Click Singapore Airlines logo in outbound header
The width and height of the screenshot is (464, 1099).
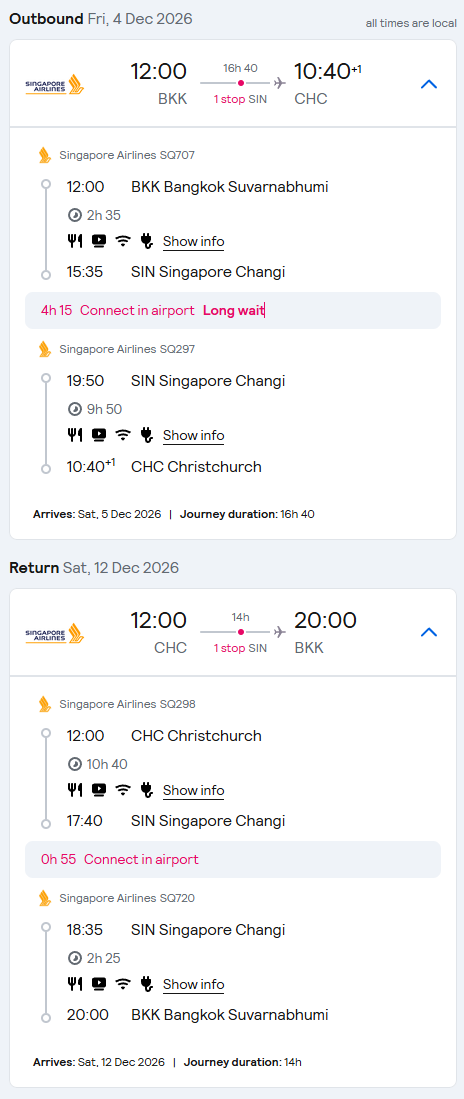pos(55,84)
